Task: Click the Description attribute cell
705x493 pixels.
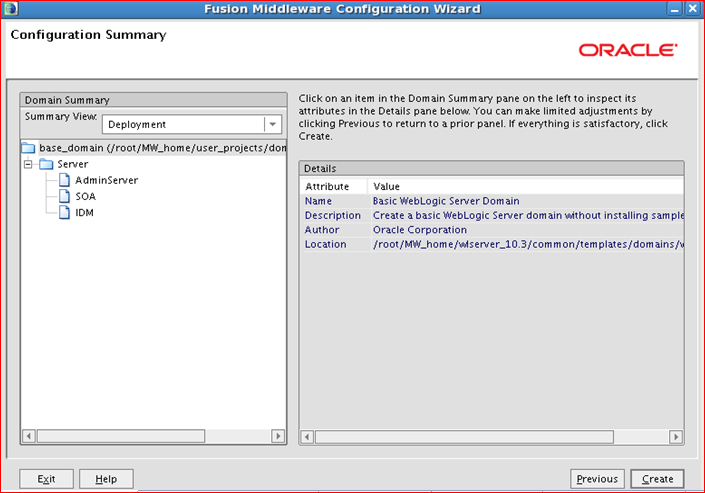Action: coord(336,215)
